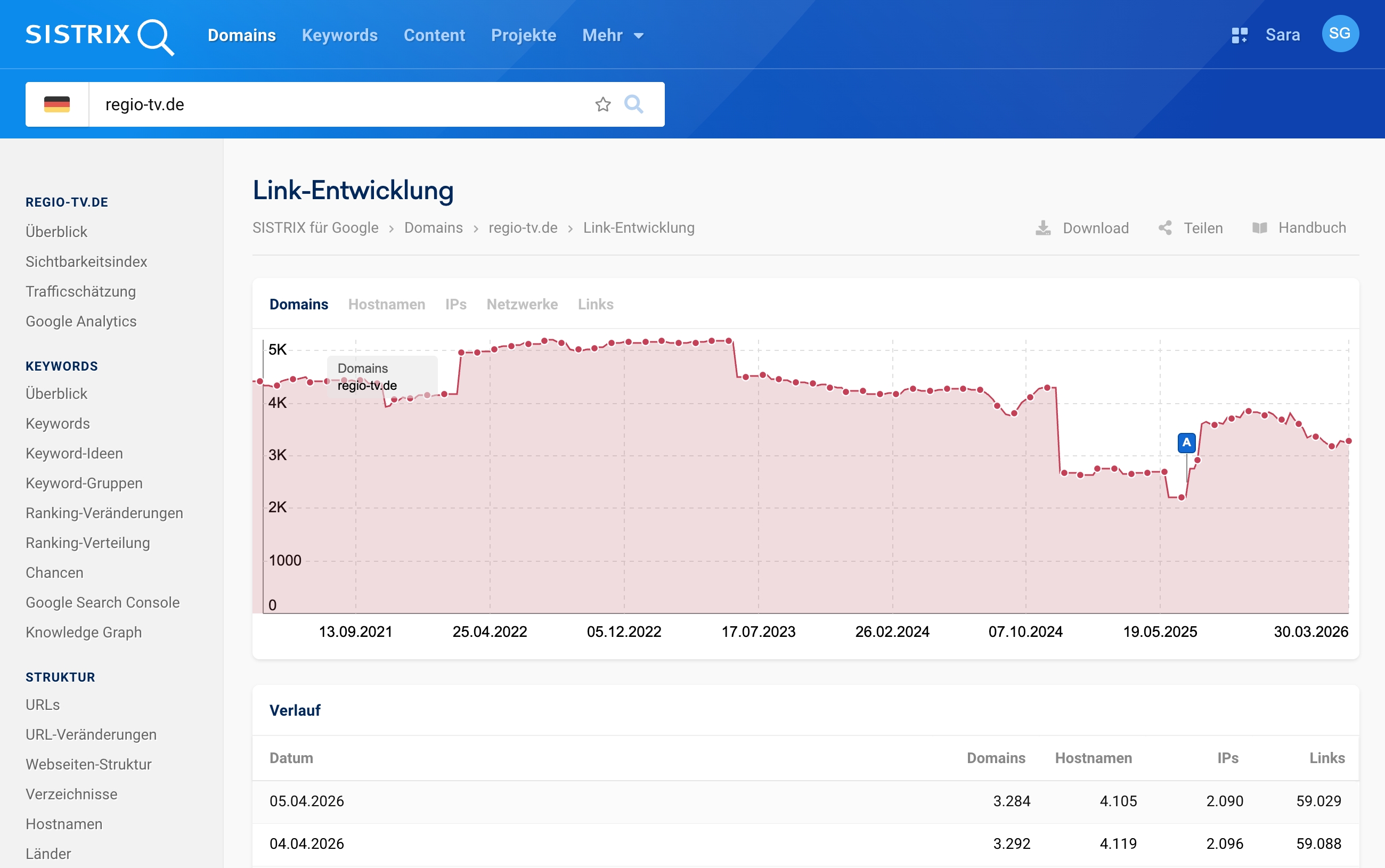This screenshot has width=1385, height=868.
Task: Switch to the Links chart tab
Action: [x=596, y=304]
